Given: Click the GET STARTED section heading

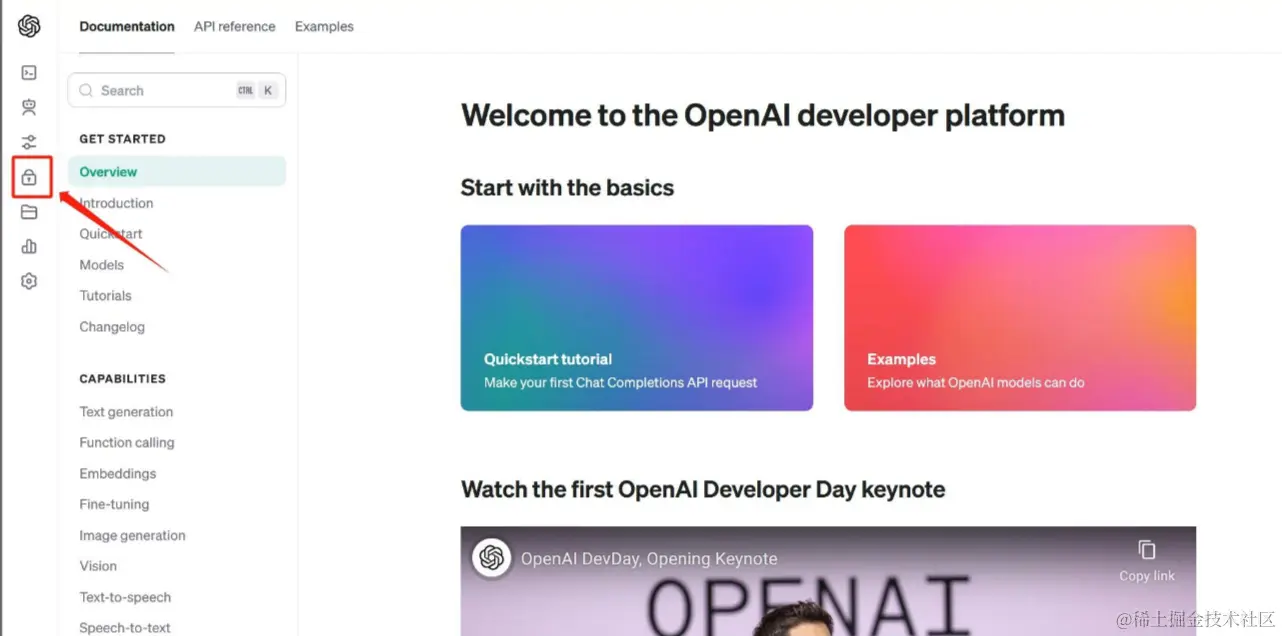Looking at the screenshot, I should pyautogui.click(x=122, y=139).
